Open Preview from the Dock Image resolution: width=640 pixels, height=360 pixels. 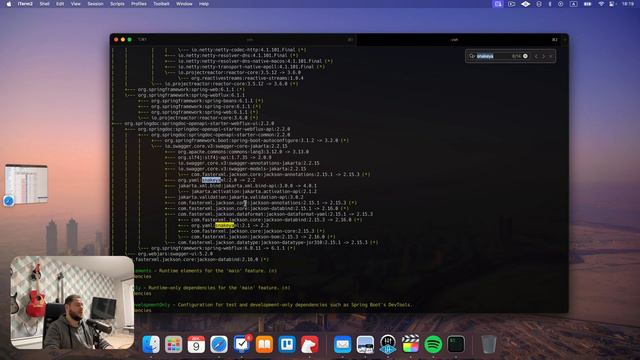(365, 344)
